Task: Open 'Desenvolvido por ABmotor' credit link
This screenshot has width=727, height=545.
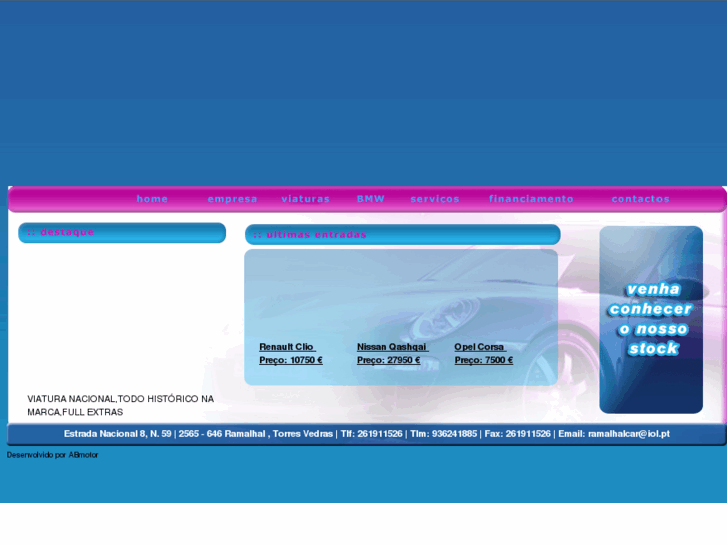Action: [52, 455]
